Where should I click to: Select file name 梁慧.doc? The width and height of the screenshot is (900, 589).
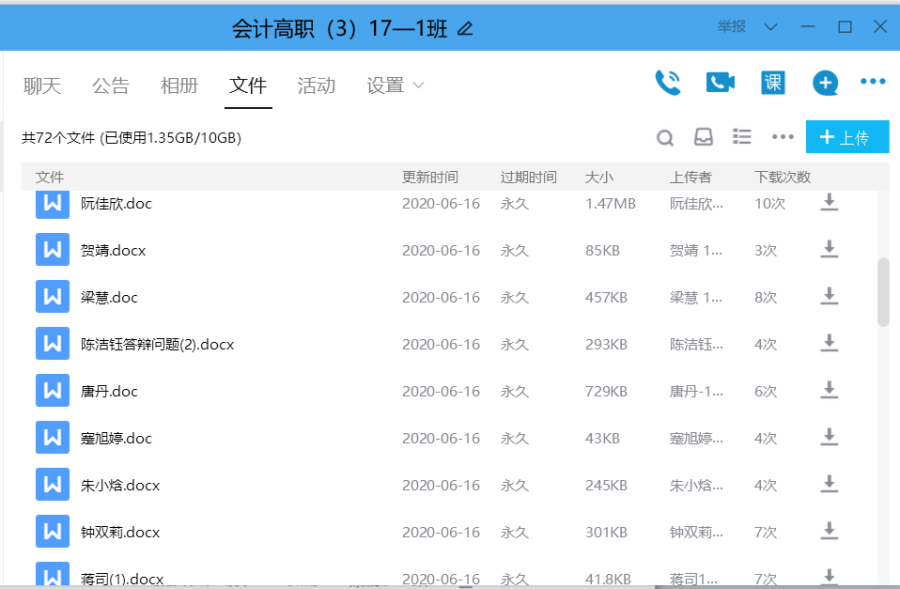point(109,297)
